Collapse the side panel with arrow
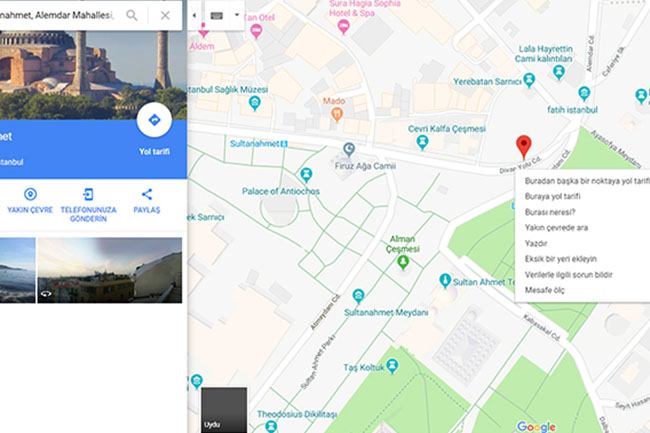This screenshot has height=433, width=650. point(194,16)
